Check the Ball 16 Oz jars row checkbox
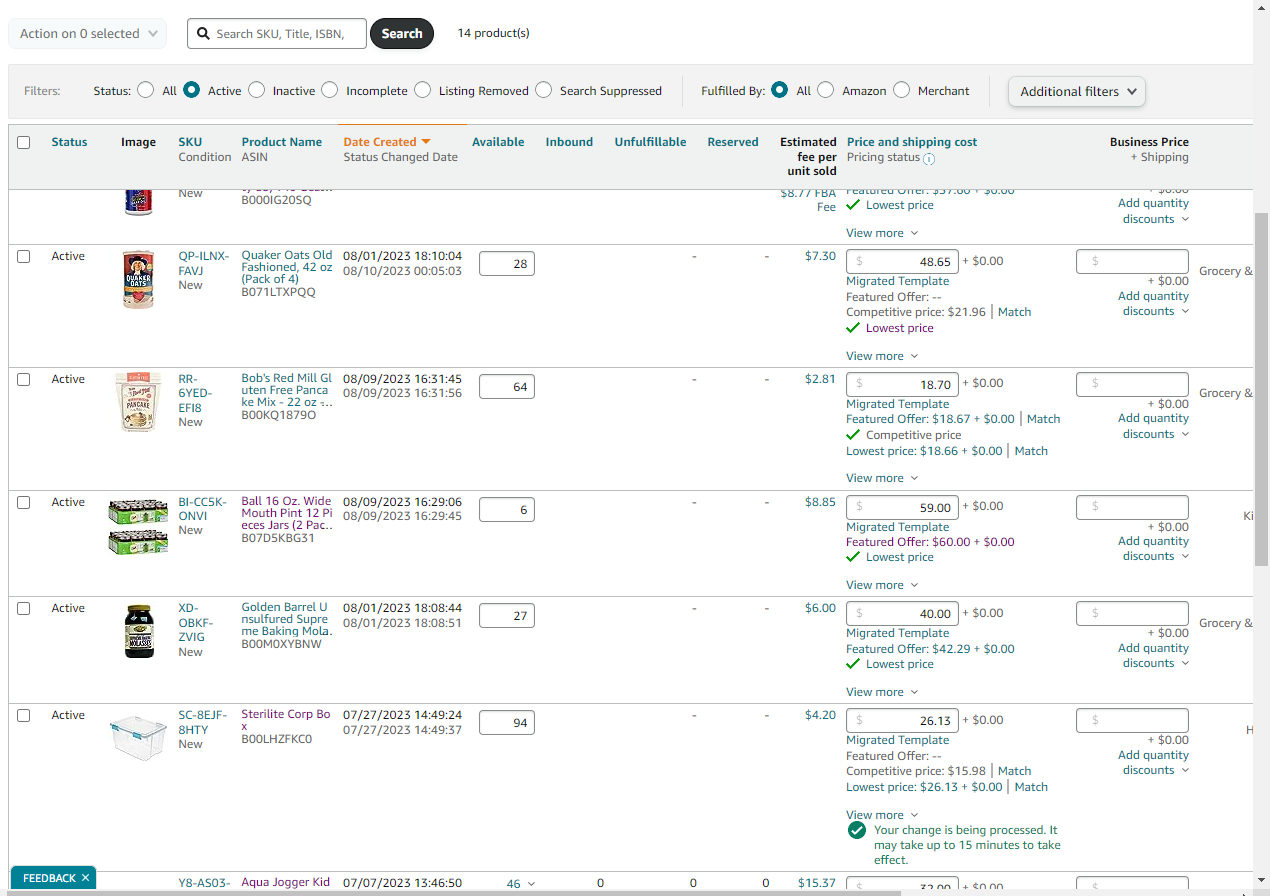This screenshot has width=1270, height=896. coord(24,503)
